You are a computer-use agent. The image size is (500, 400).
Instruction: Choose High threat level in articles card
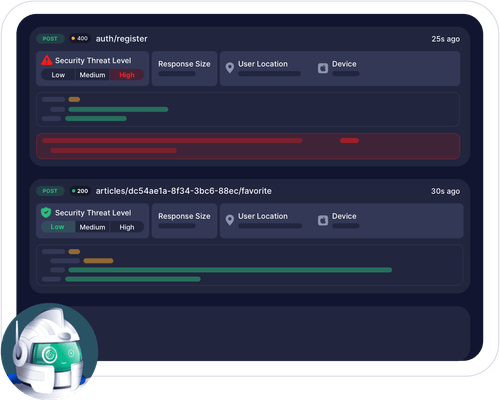[127, 227]
